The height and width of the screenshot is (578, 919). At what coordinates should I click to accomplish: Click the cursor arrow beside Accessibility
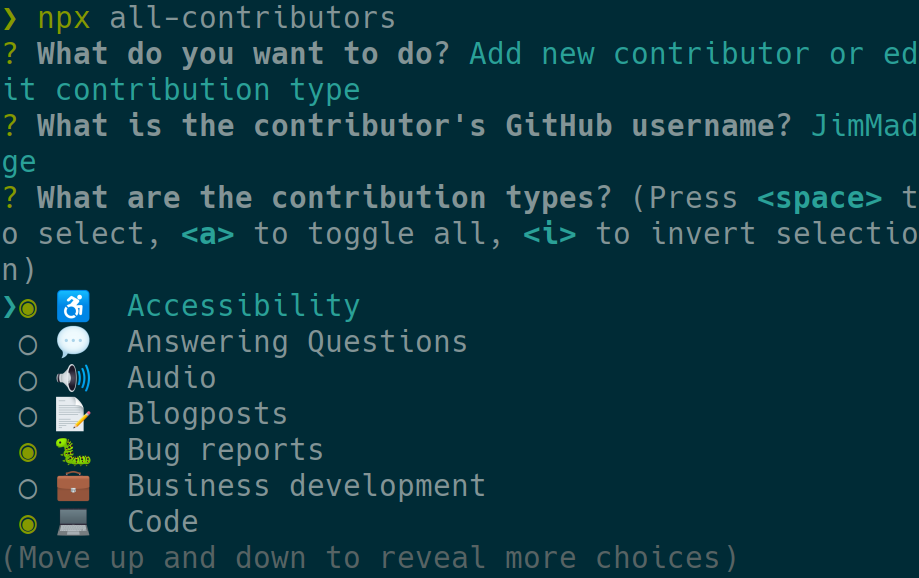9,306
